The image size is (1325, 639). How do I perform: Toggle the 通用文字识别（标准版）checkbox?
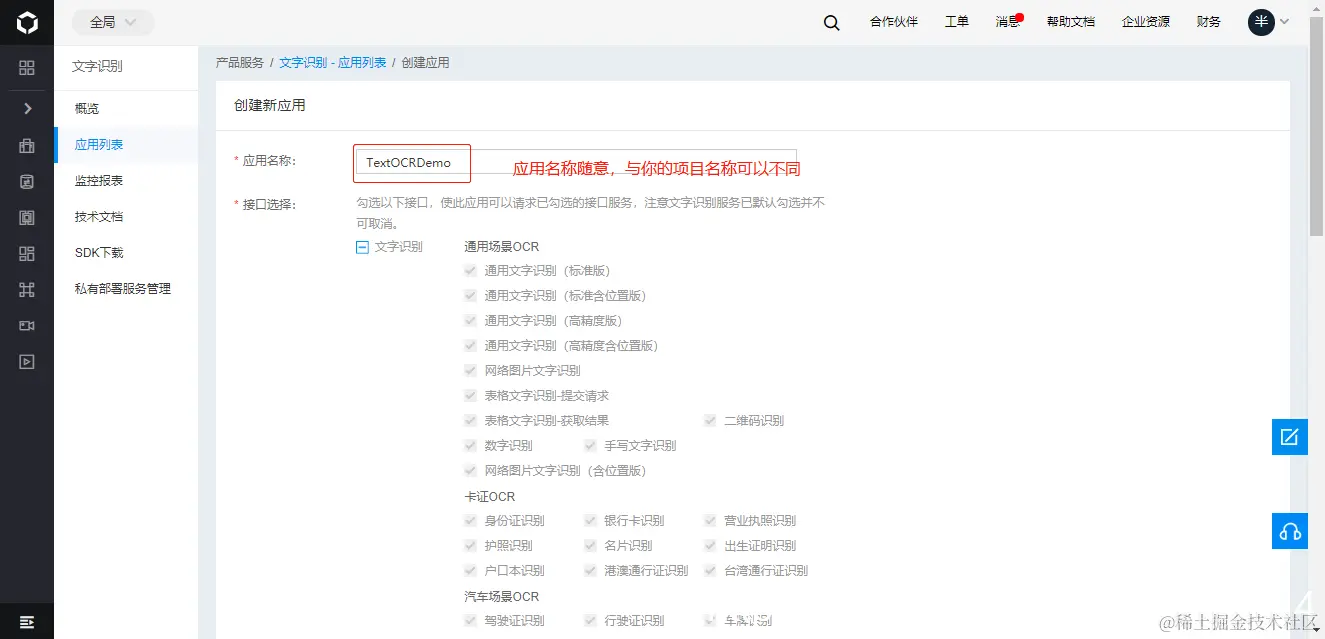pyautogui.click(x=470, y=270)
